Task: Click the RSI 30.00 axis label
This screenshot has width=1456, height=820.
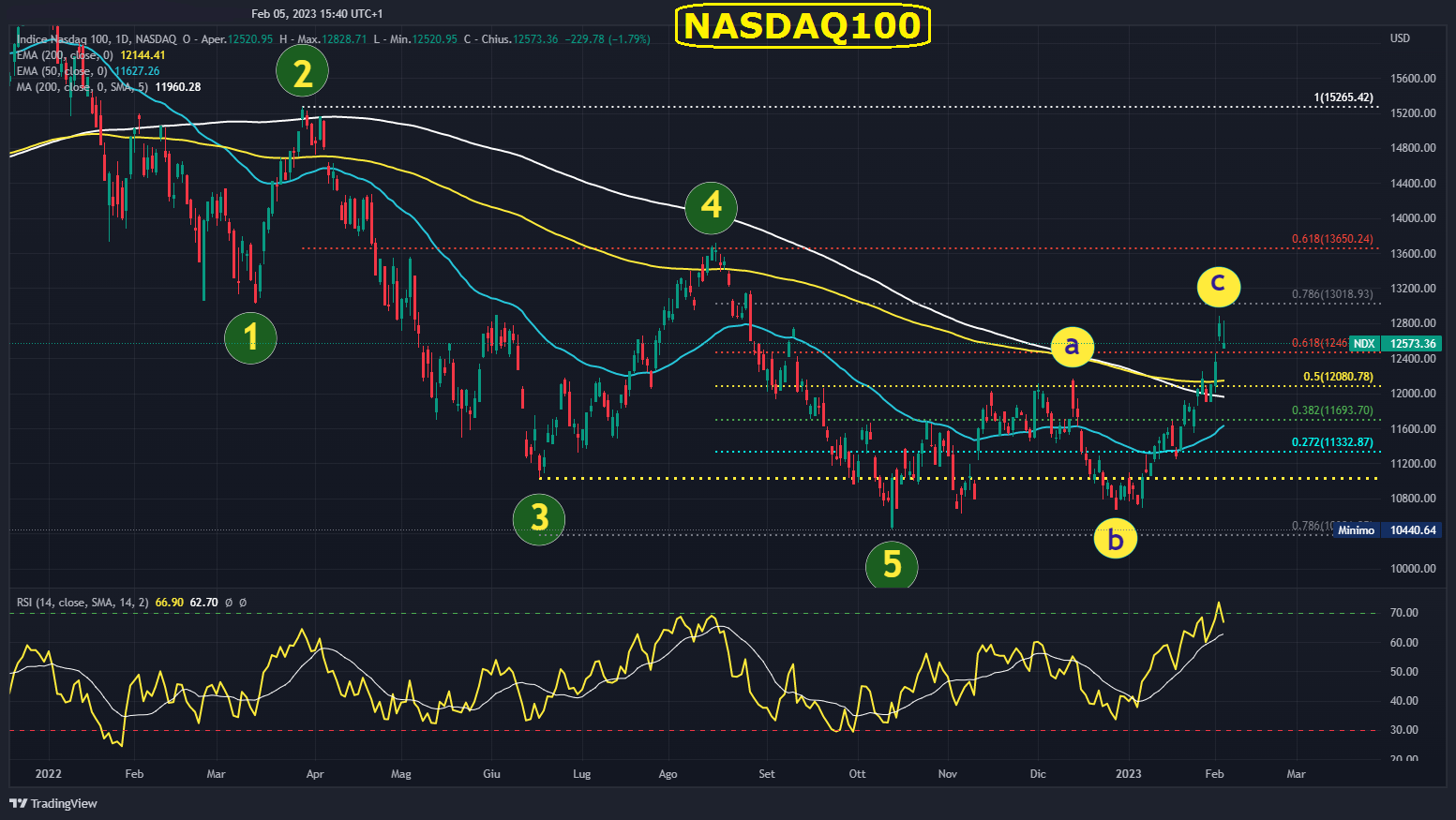Action: [1403, 730]
